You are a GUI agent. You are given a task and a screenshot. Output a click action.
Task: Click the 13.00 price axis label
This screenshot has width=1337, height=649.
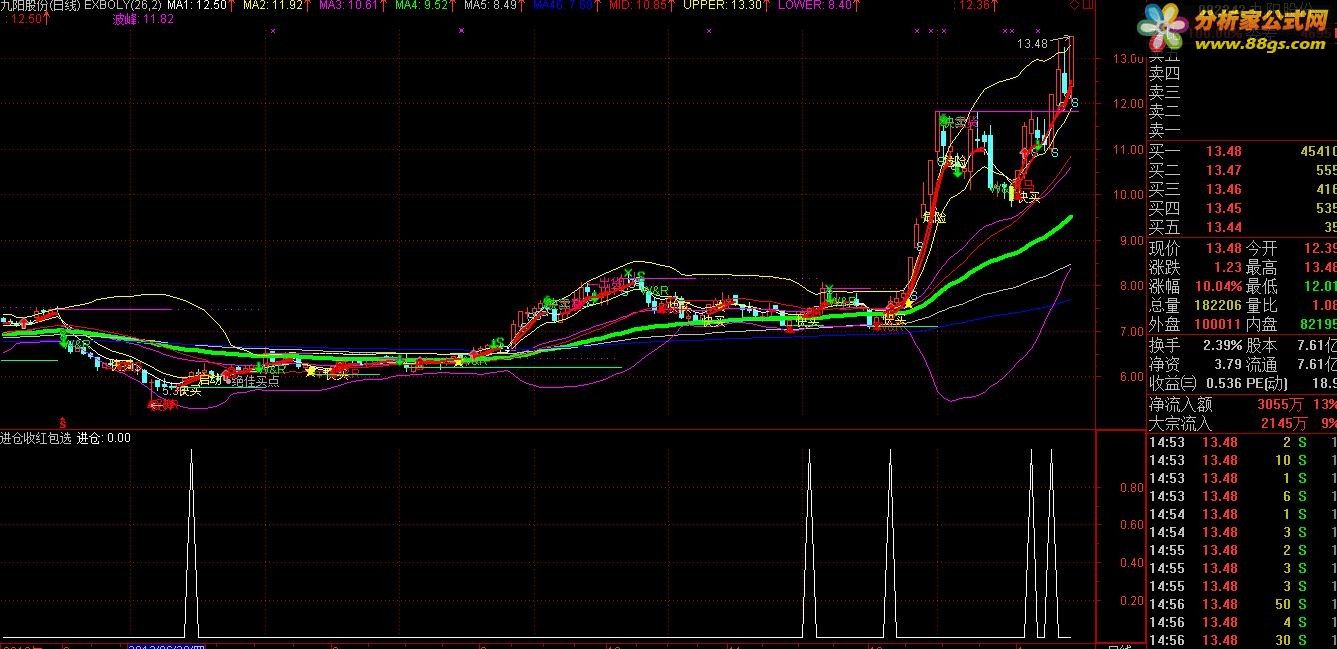tap(1127, 58)
